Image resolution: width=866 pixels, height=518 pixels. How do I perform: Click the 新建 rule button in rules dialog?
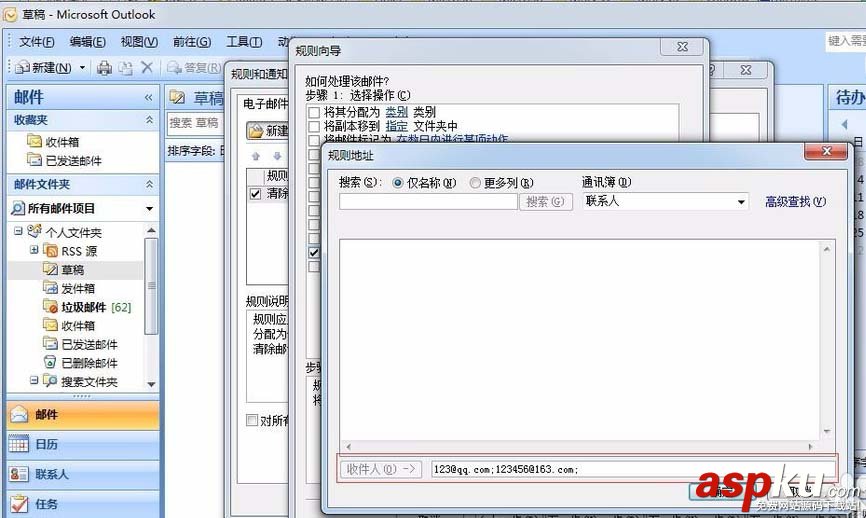(x=268, y=130)
